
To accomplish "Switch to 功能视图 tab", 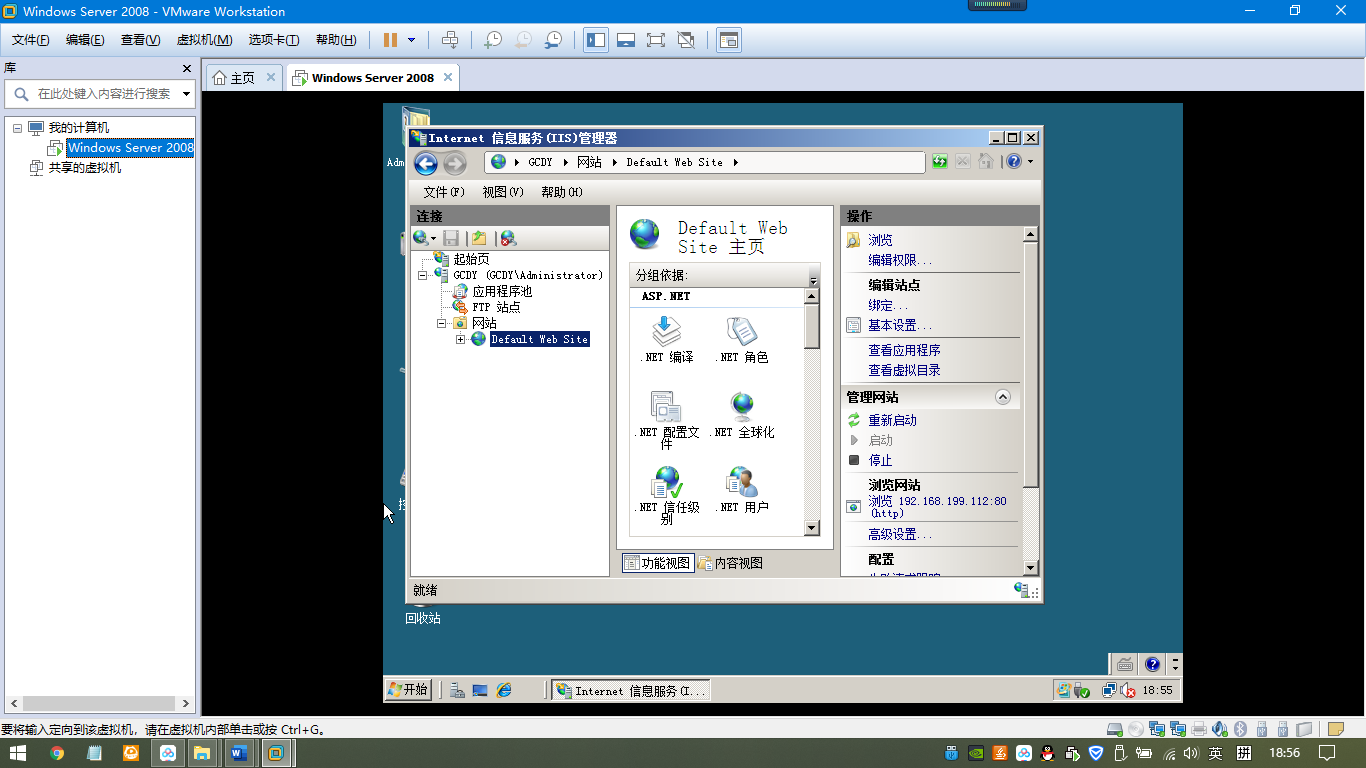I will (x=658, y=563).
